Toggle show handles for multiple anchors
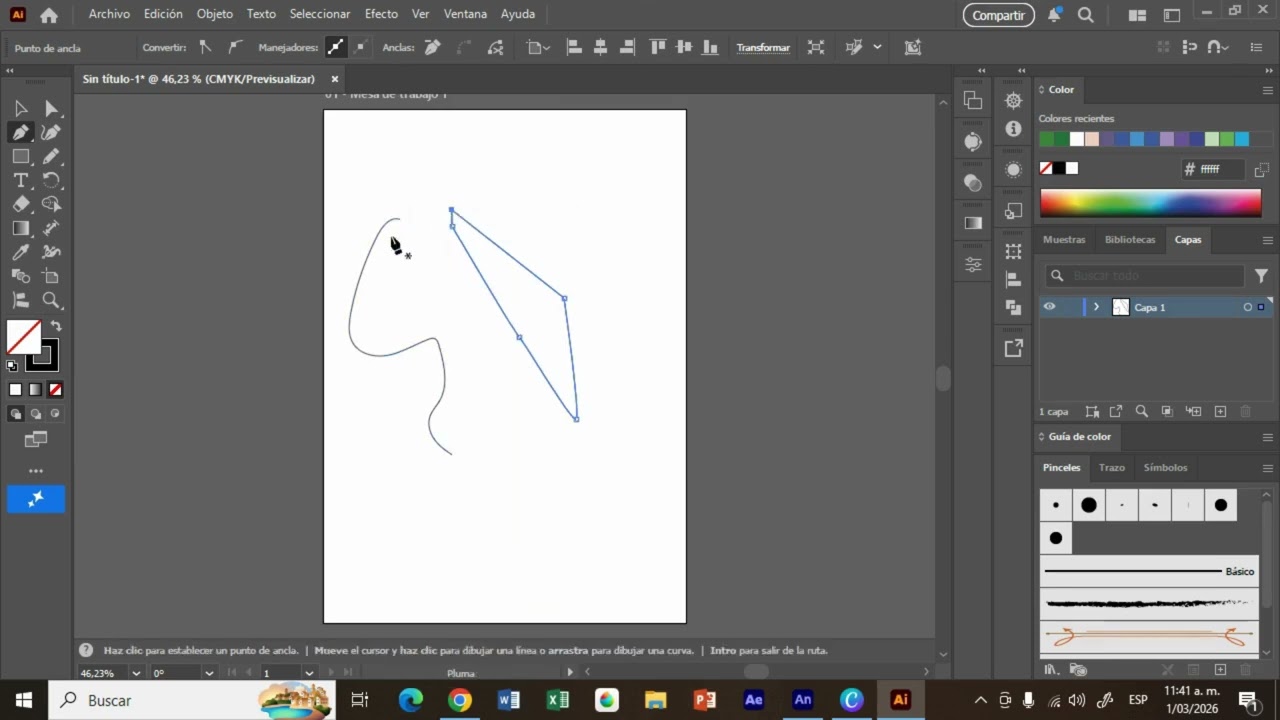This screenshot has height=720, width=1280. pos(335,47)
